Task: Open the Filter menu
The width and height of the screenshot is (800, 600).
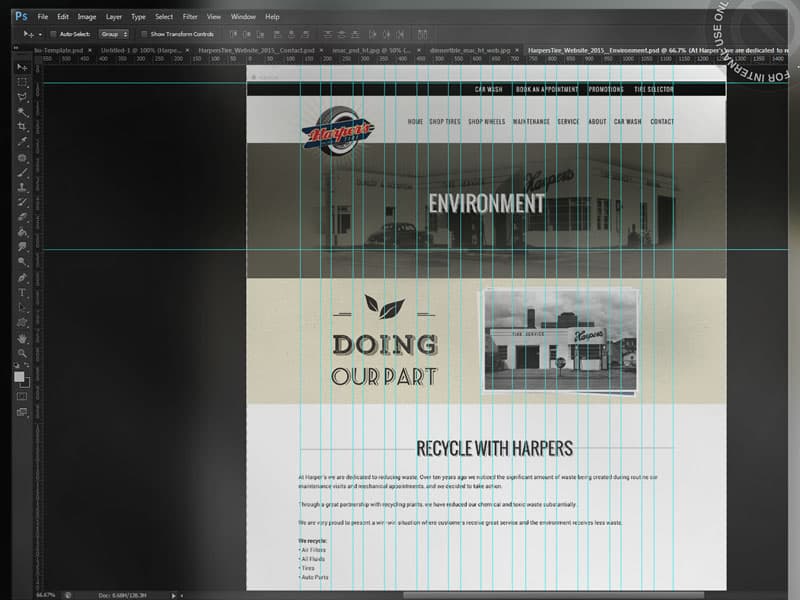Action: 190,16
